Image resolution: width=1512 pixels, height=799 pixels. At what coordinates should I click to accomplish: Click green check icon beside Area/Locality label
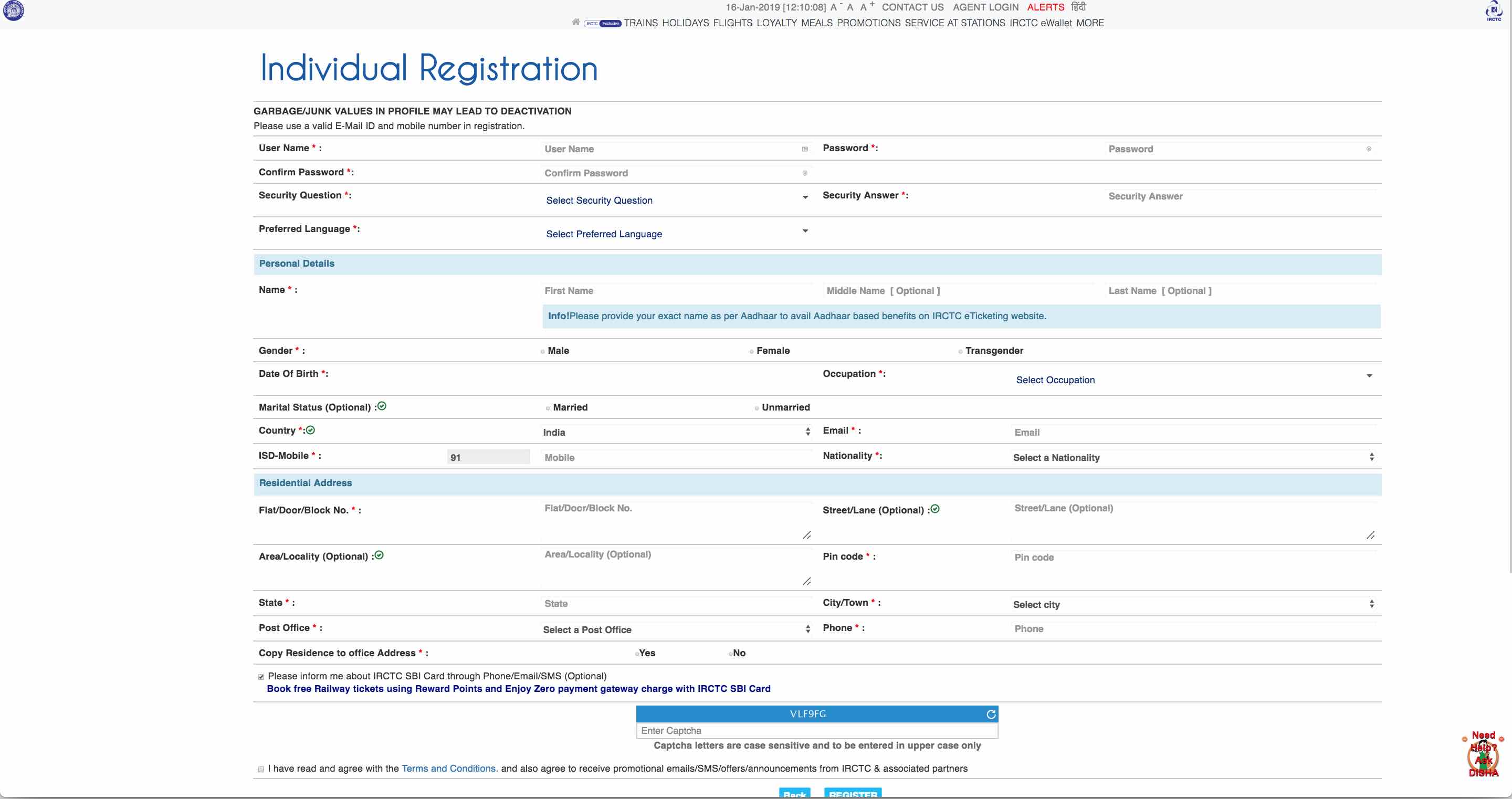(x=379, y=555)
